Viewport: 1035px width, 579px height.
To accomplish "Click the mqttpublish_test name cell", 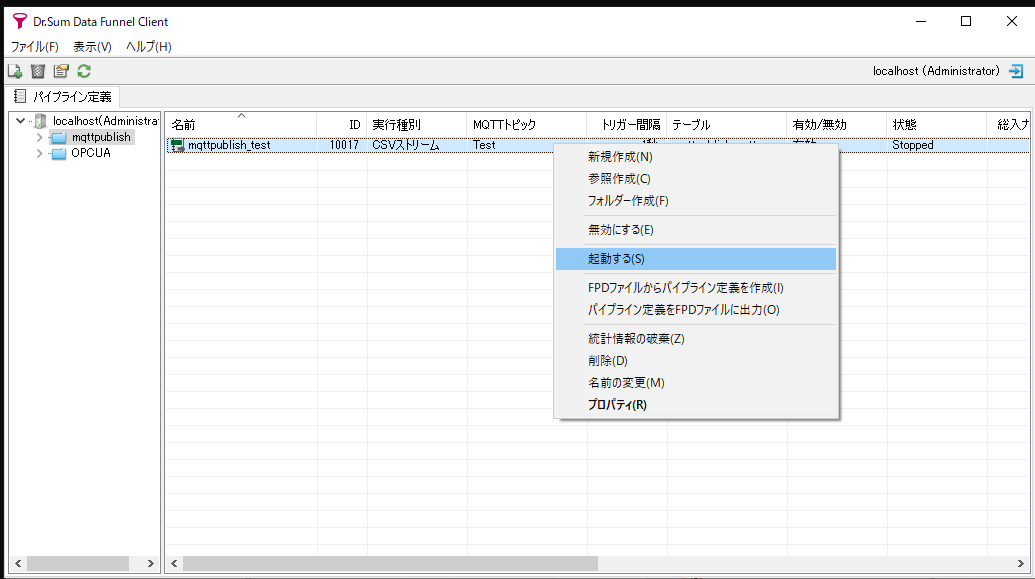I will tap(229, 145).
